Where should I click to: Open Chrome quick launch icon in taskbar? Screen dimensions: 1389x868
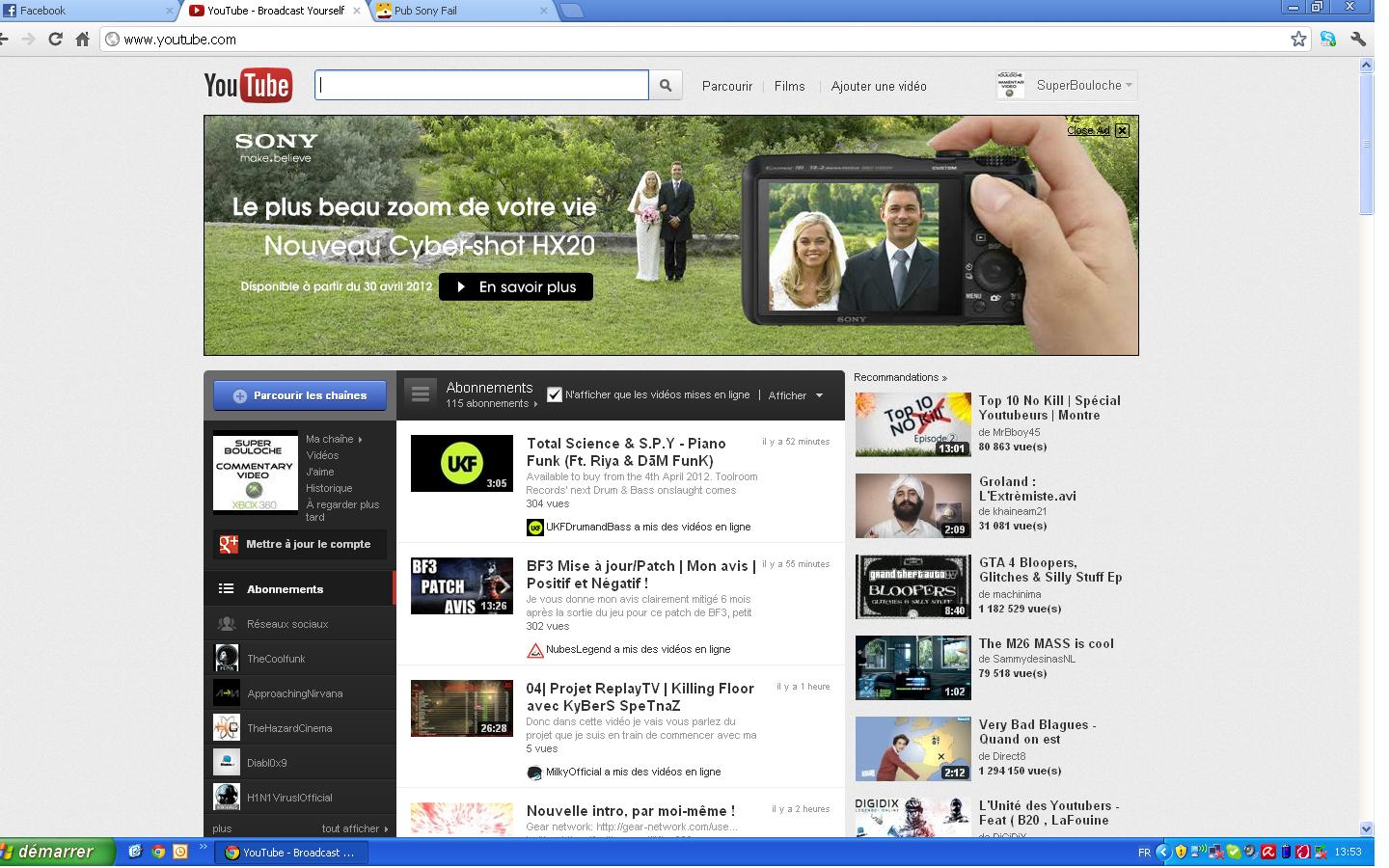click(158, 852)
